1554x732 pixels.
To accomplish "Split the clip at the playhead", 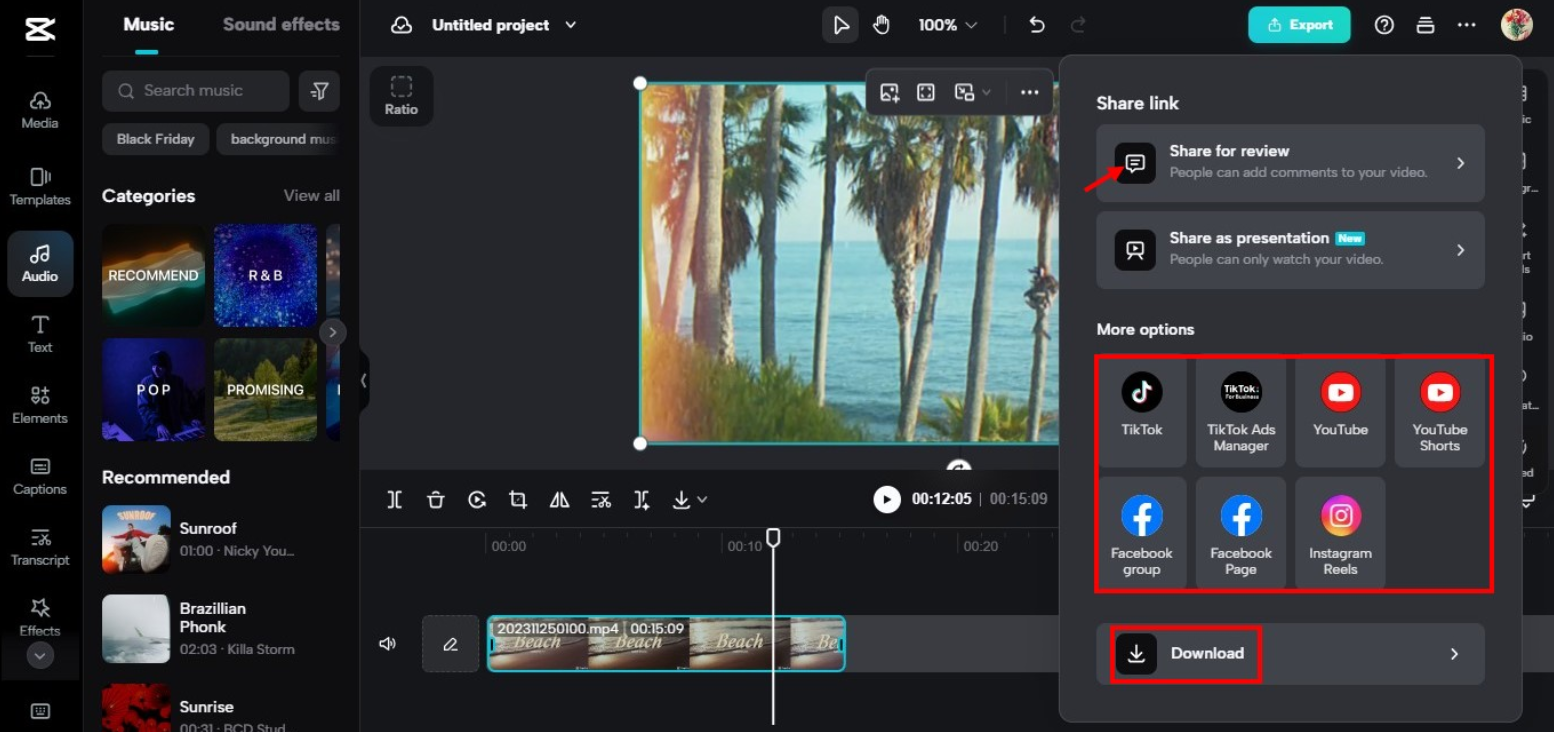I will [x=394, y=499].
